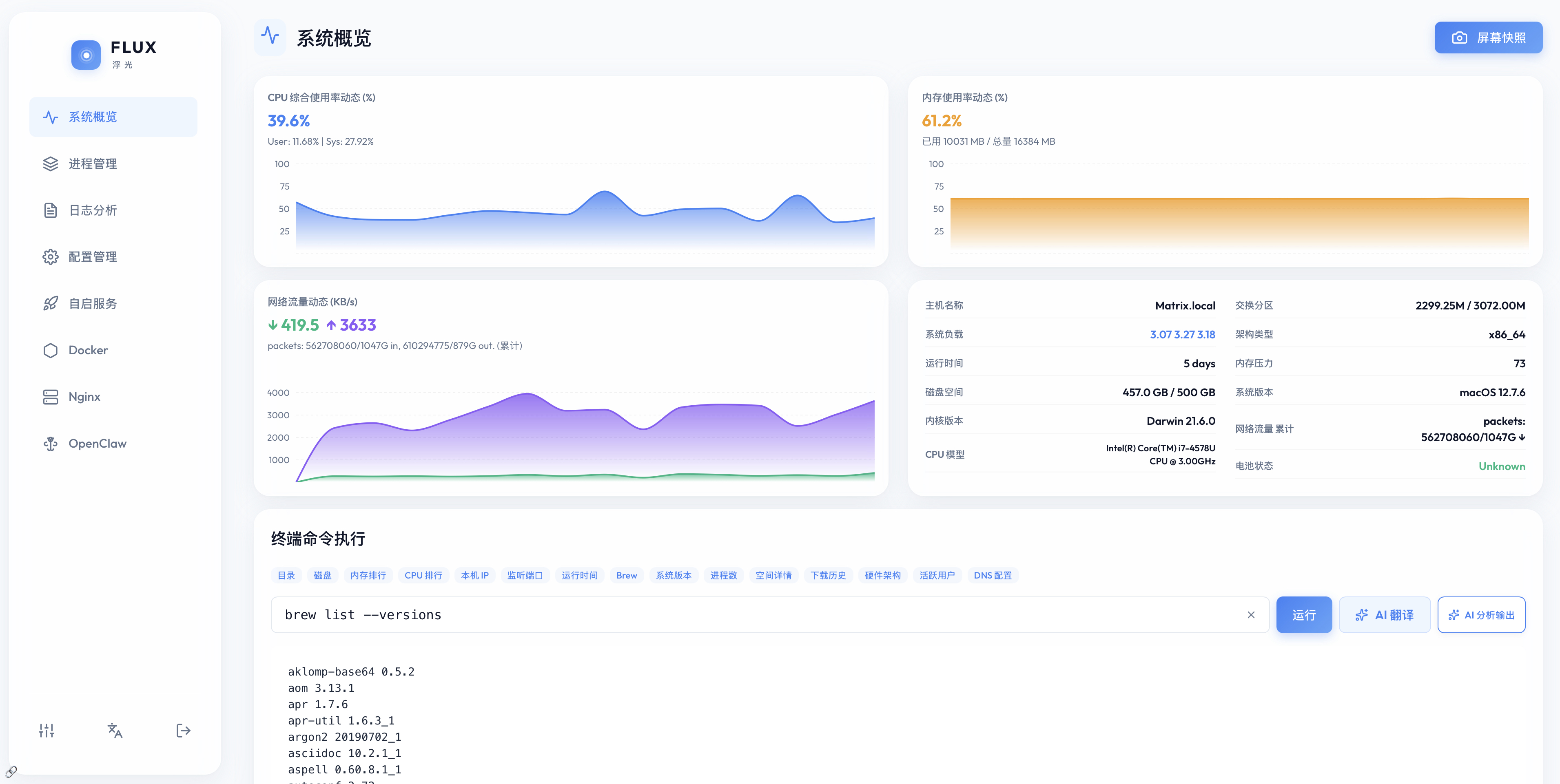Run the command with the 运行 button
Screen dimensions: 1560x784
(1304, 614)
